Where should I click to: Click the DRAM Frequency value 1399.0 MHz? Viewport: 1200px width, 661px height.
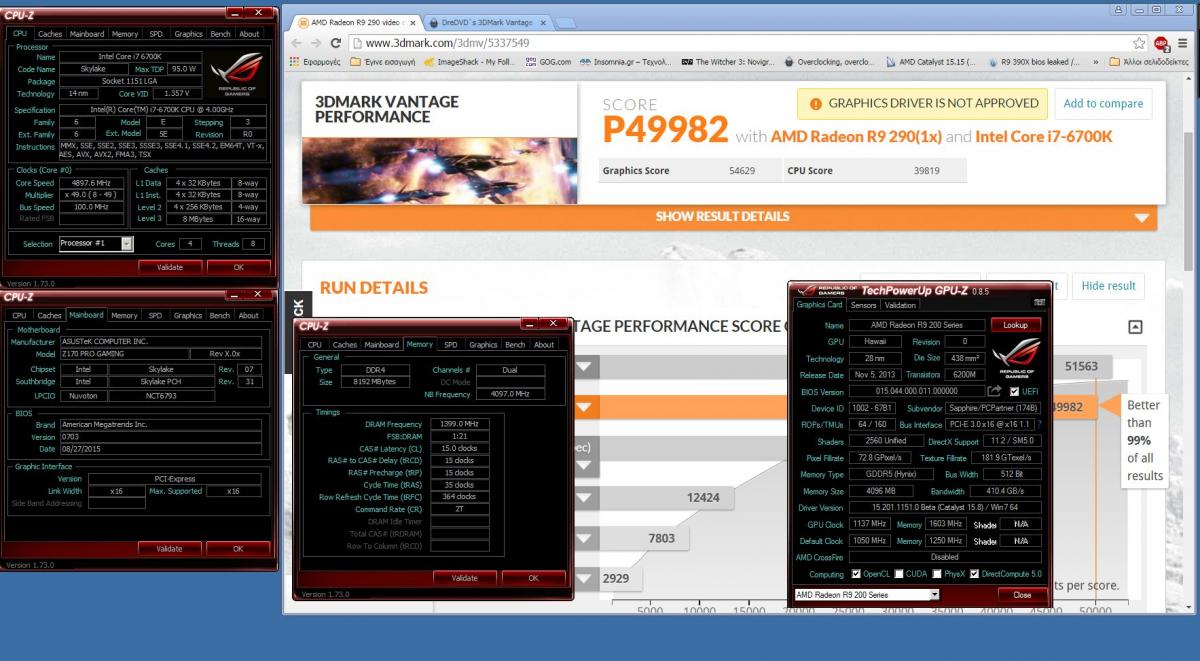point(458,424)
